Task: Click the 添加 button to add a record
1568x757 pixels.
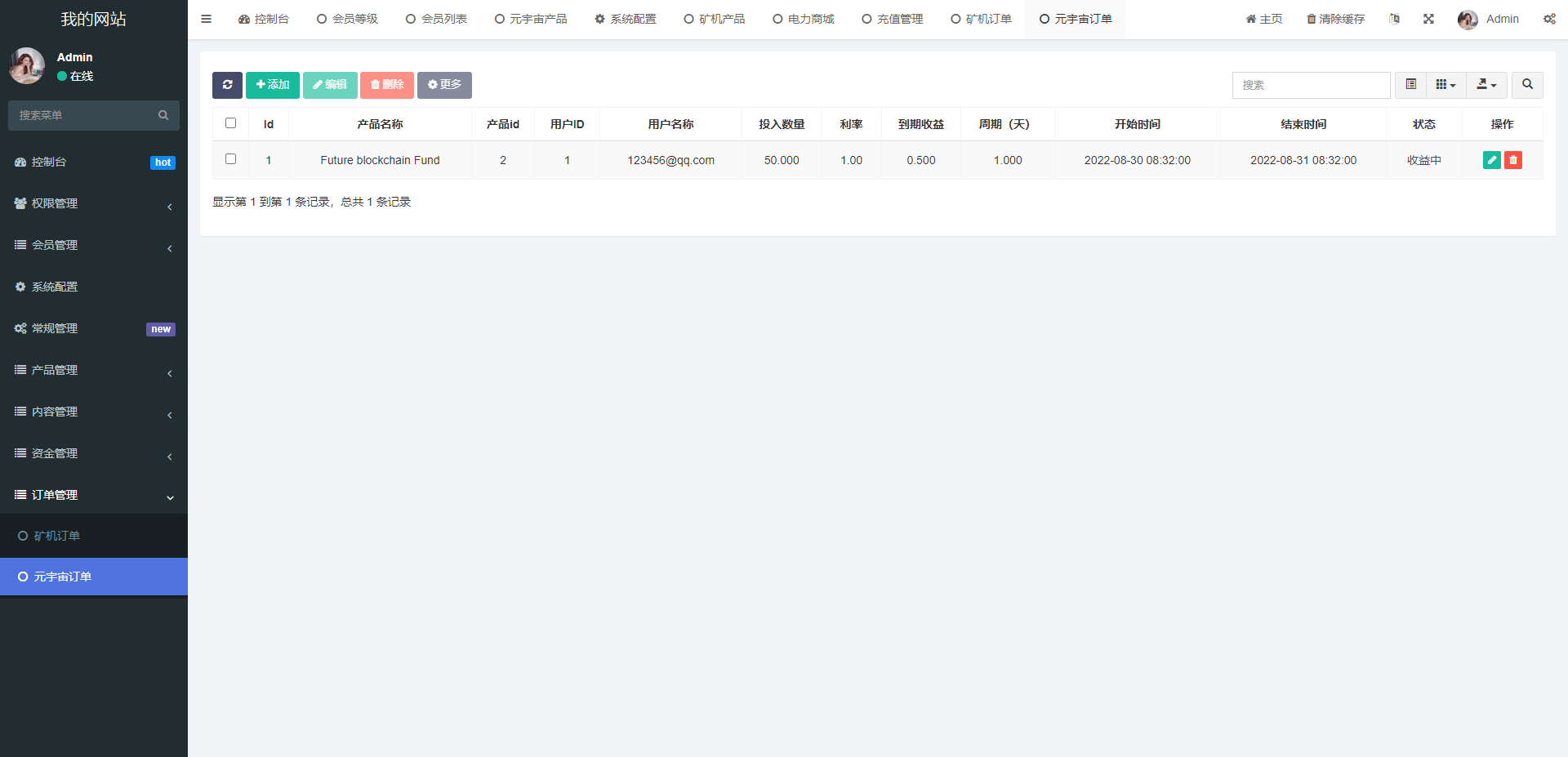Action: [272, 85]
